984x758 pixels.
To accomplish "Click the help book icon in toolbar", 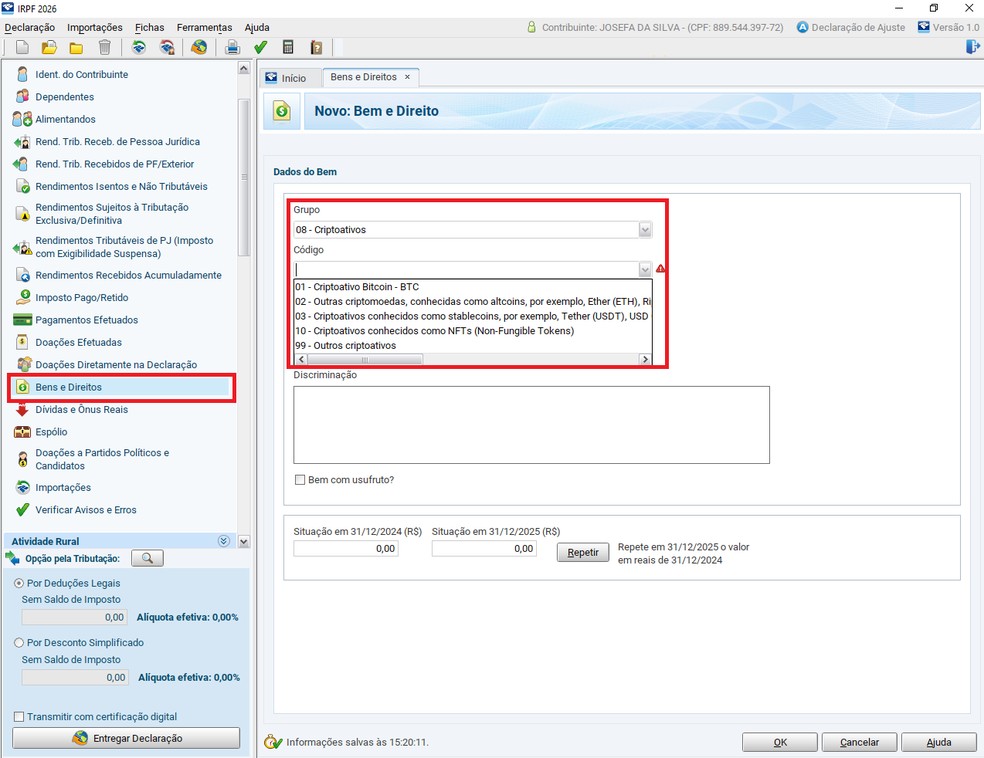I will 316,47.
